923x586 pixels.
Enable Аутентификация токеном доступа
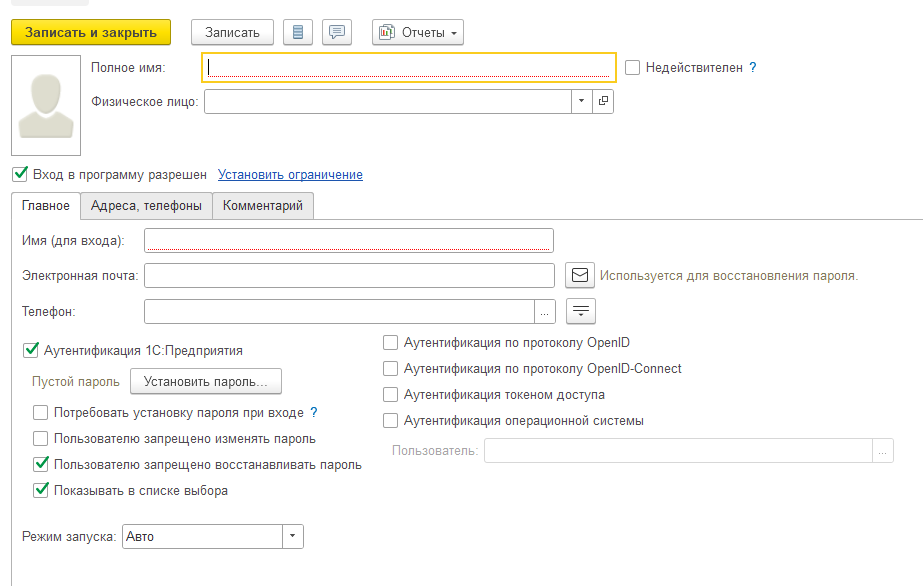tap(390, 394)
